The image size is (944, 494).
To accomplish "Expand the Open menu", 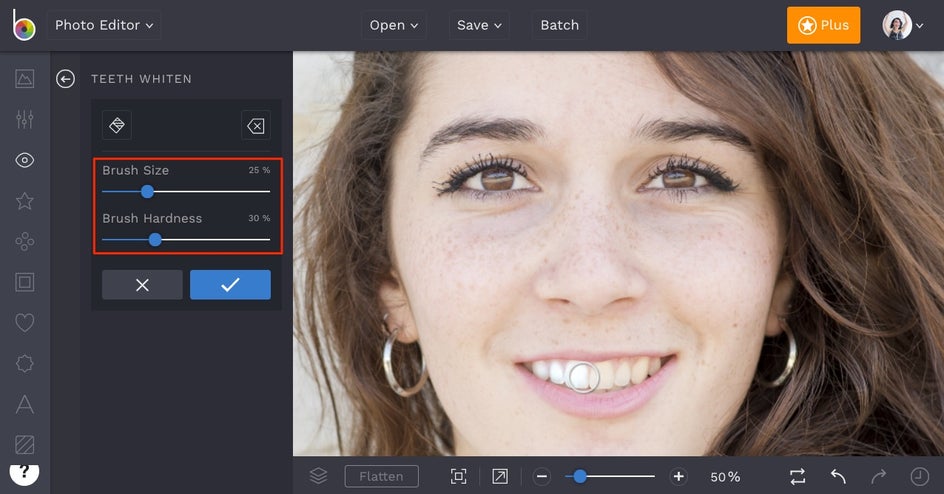I will coord(394,25).
